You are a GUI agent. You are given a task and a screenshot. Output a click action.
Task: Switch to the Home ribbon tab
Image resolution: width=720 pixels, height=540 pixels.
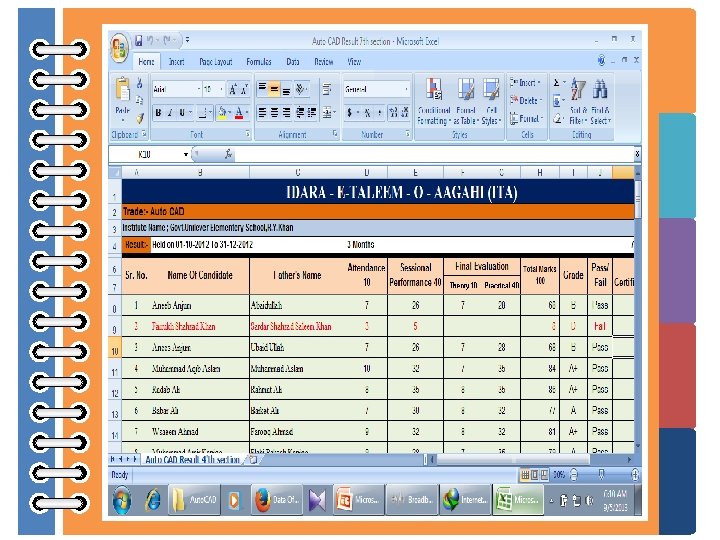coord(146,62)
